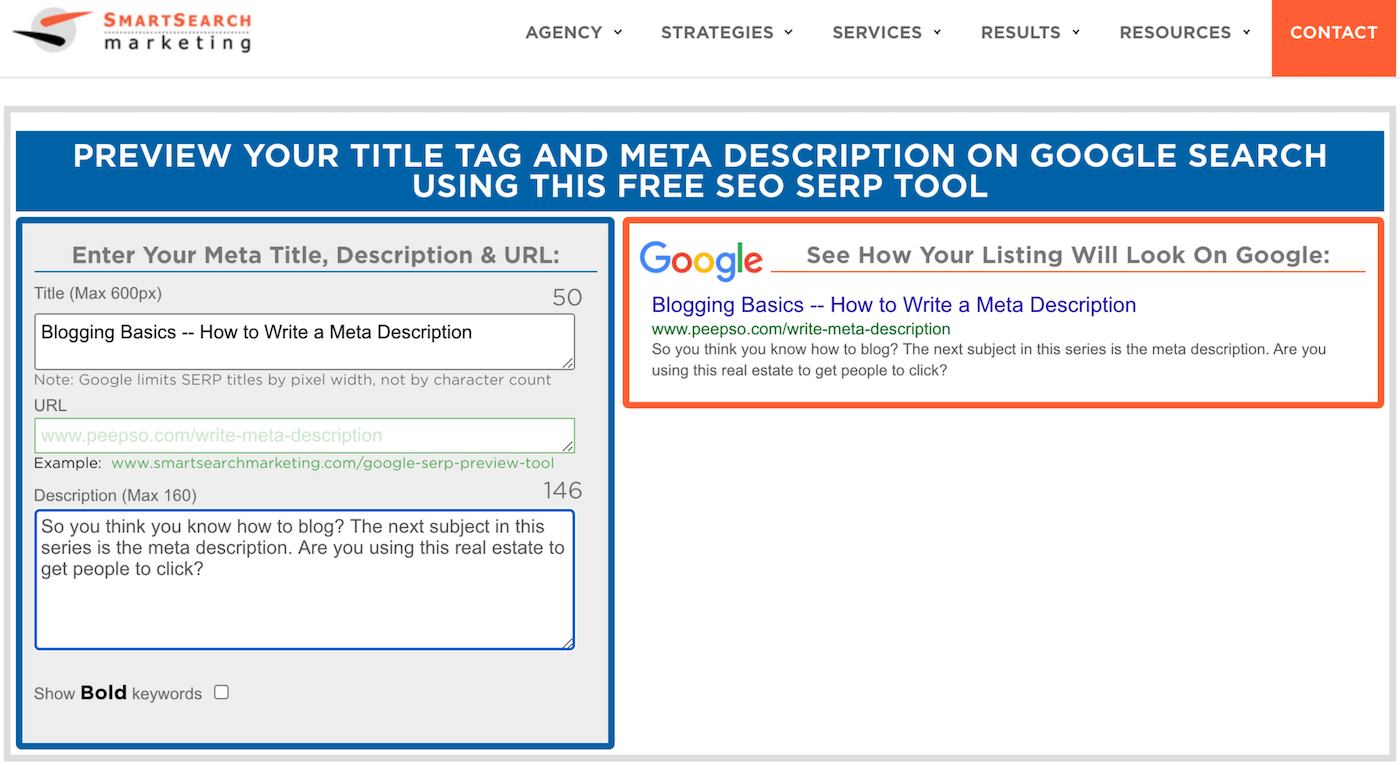Click the green preview URL www.peepso.com/write-meta-description
The image size is (1400, 765).
801,328
